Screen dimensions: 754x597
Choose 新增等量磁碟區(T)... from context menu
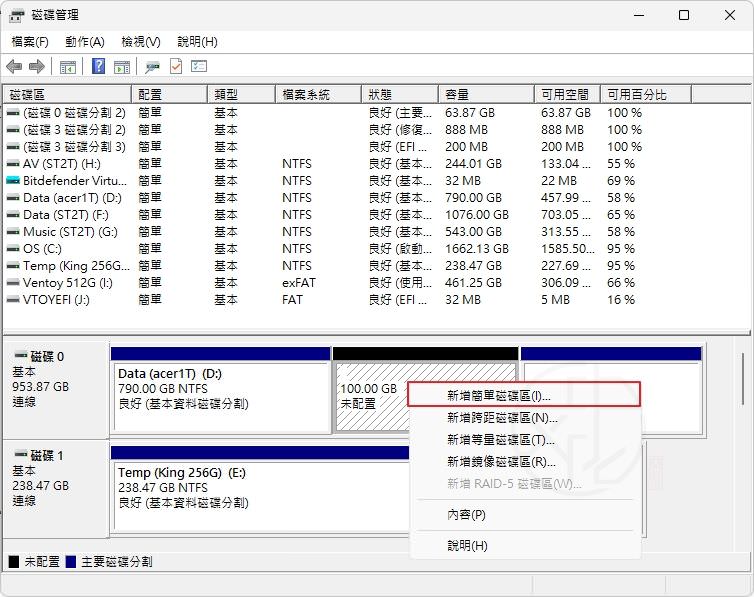pyautogui.click(x=526, y=439)
